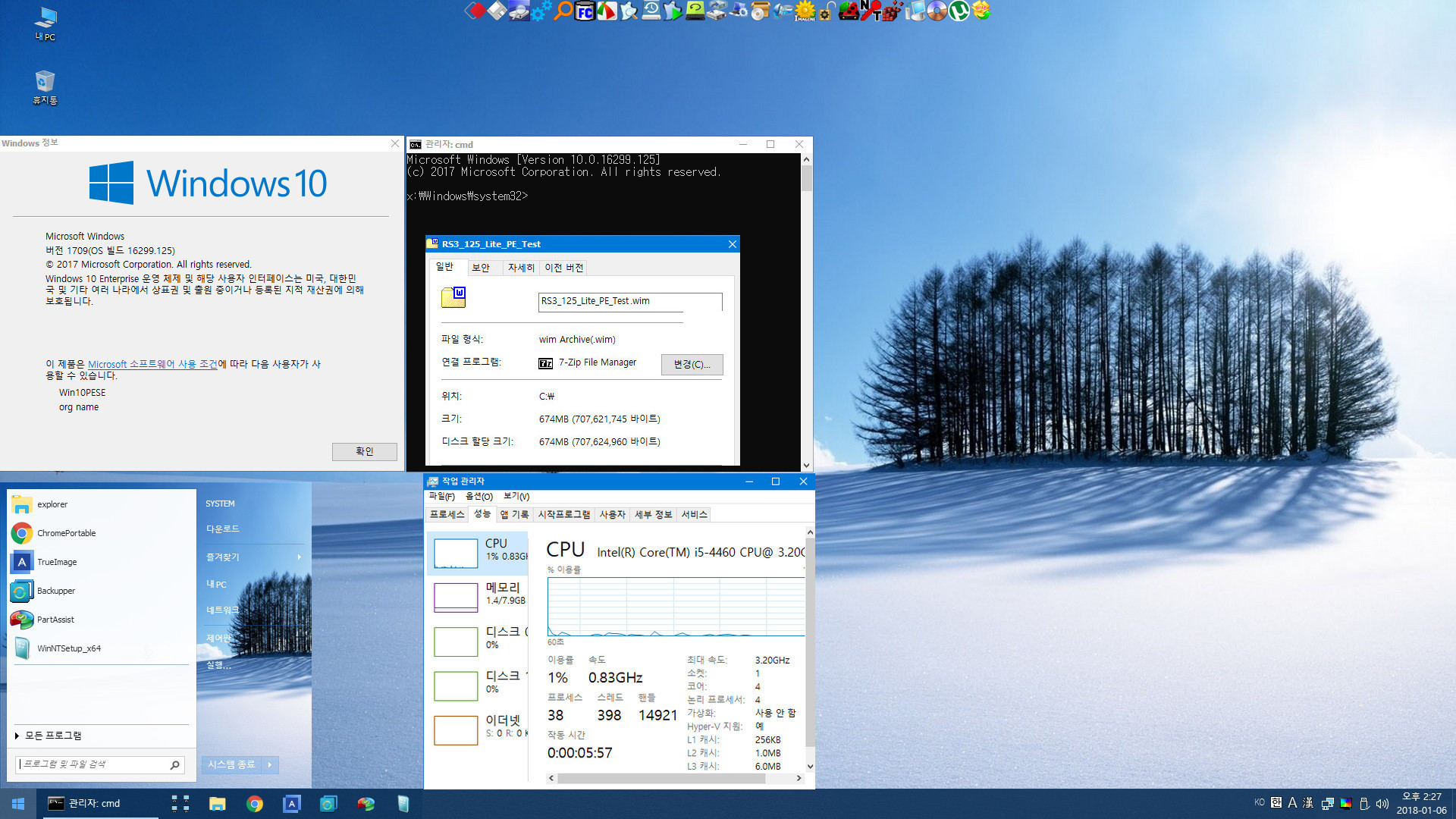
Task: Click the USB safely remove tray icon
Action: click(x=1364, y=804)
